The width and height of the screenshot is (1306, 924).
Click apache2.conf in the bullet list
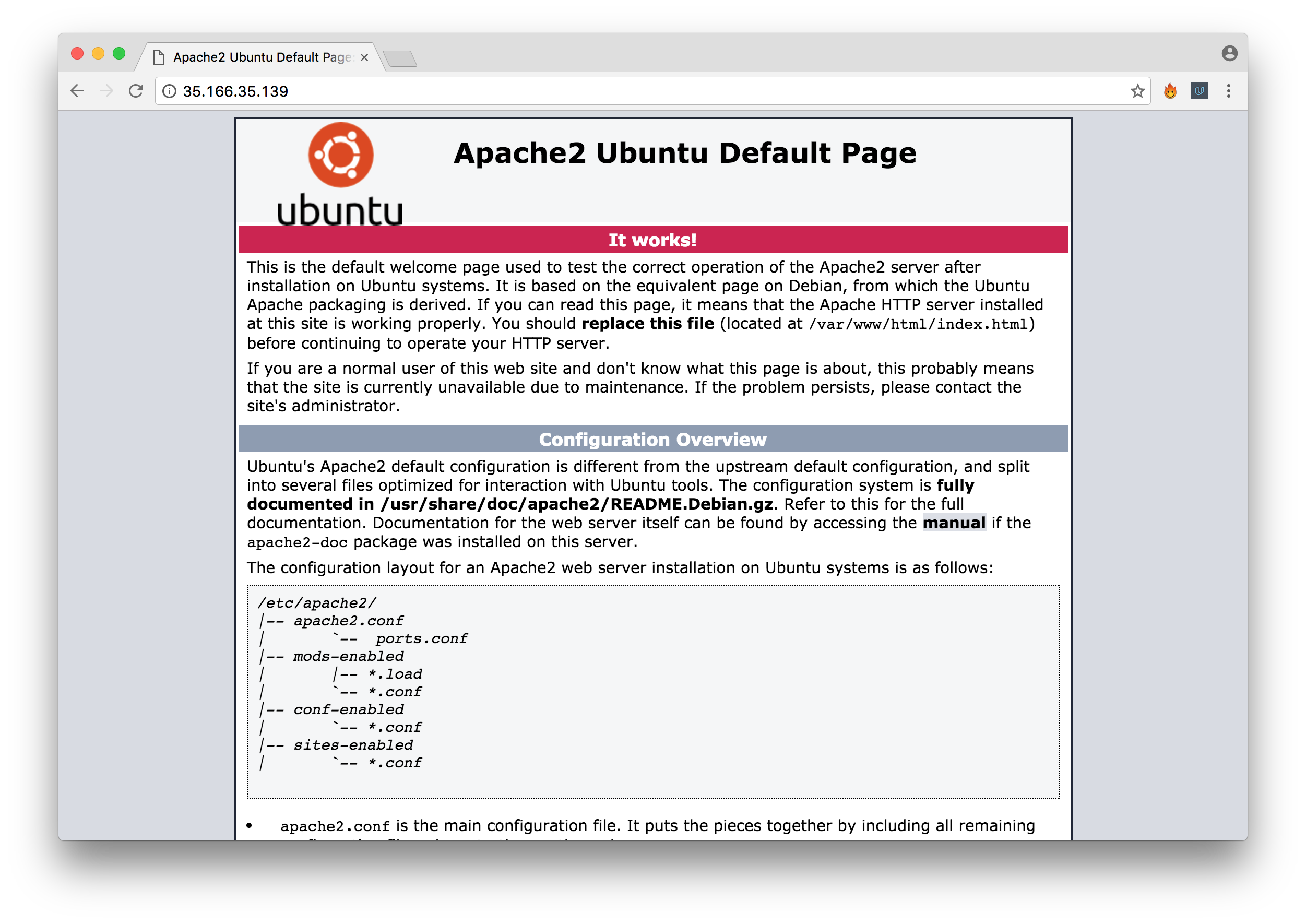(335, 826)
